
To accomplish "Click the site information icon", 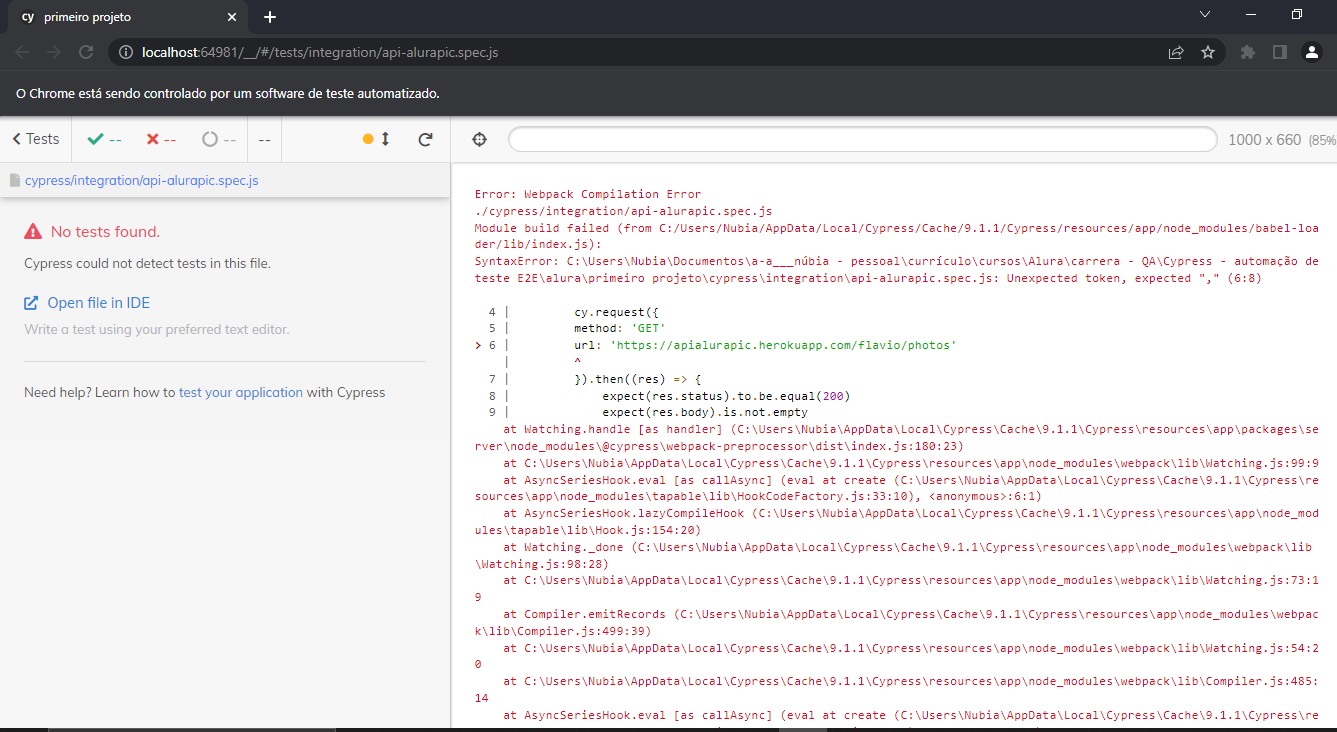I will [x=126, y=52].
